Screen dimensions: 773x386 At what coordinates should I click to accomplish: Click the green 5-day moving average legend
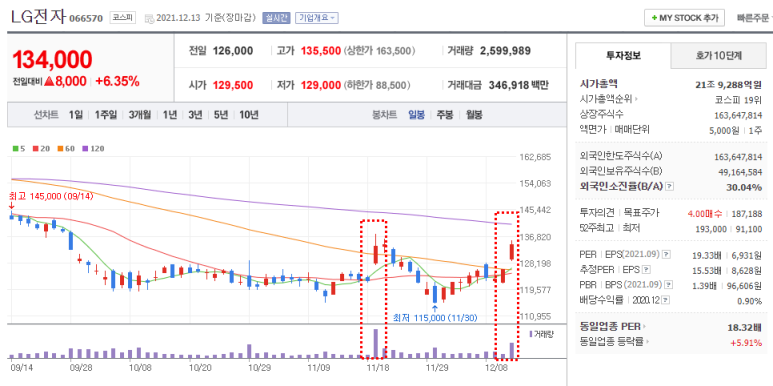click(x=19, y=148)
